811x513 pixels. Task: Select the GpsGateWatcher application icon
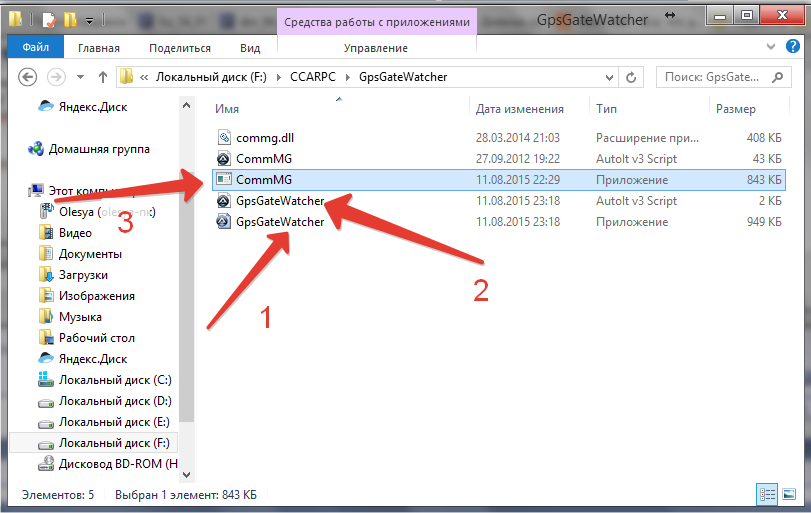(x=223, y=222)
